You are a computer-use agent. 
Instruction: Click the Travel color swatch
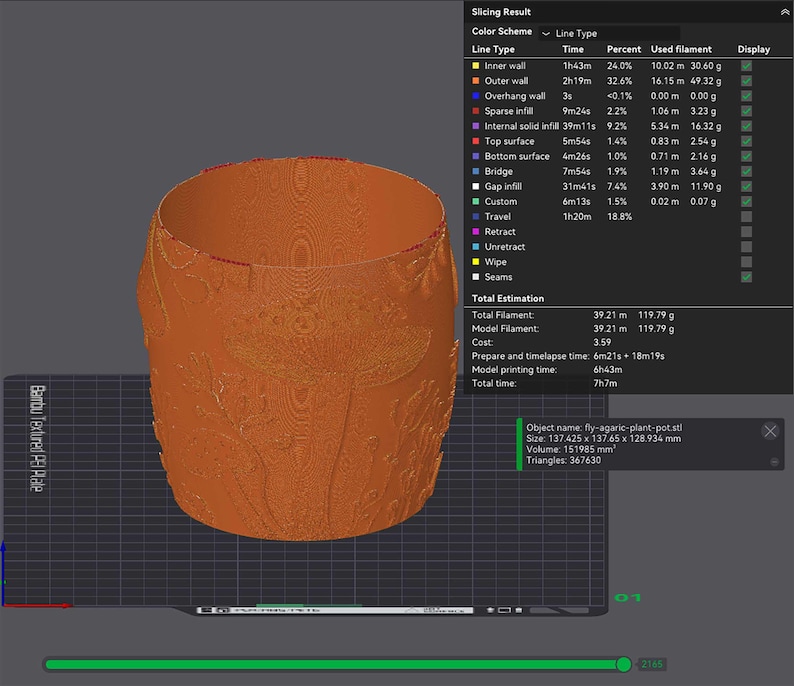coord(475,216)
